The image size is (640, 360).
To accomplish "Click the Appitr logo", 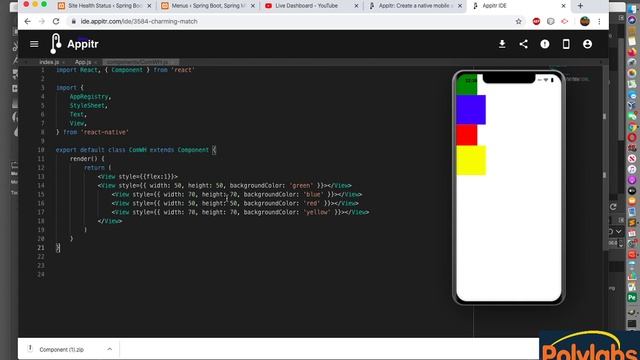I will coord(74,44).
